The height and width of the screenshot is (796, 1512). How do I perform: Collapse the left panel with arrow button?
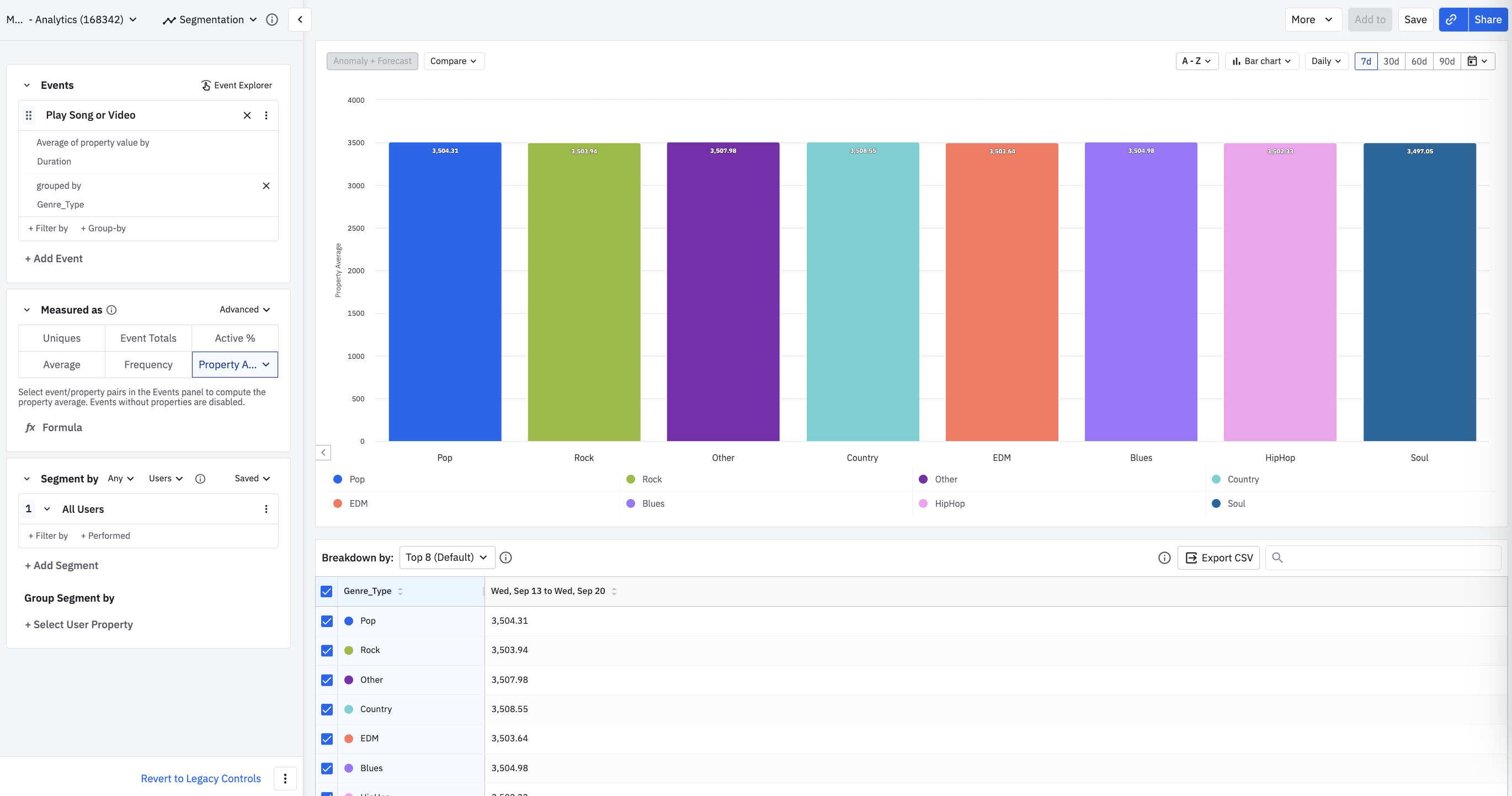300,19
